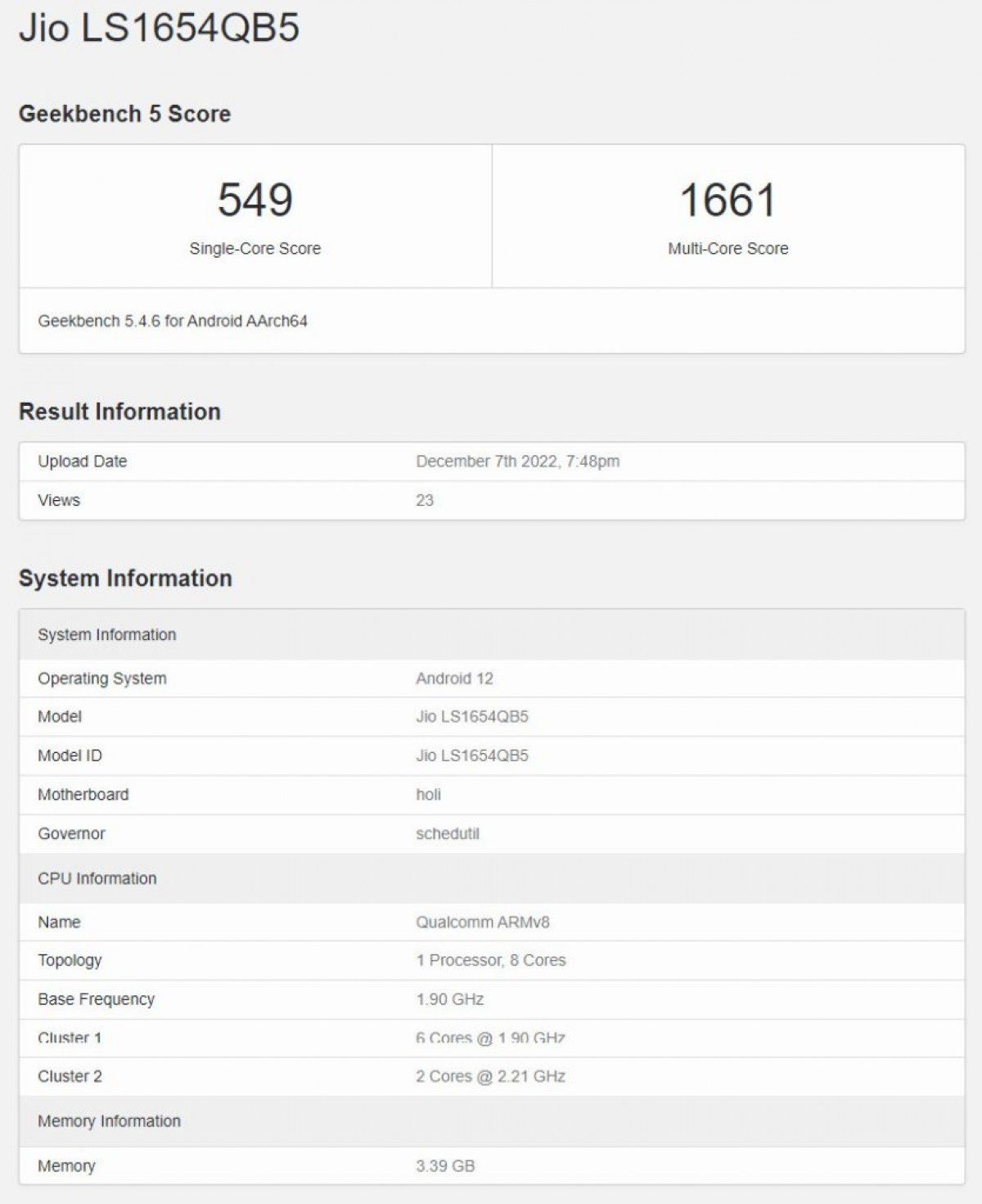This screenshot has height=1204, width=982.
Task: Click the System Information section heading
Action: click(127, 579)
